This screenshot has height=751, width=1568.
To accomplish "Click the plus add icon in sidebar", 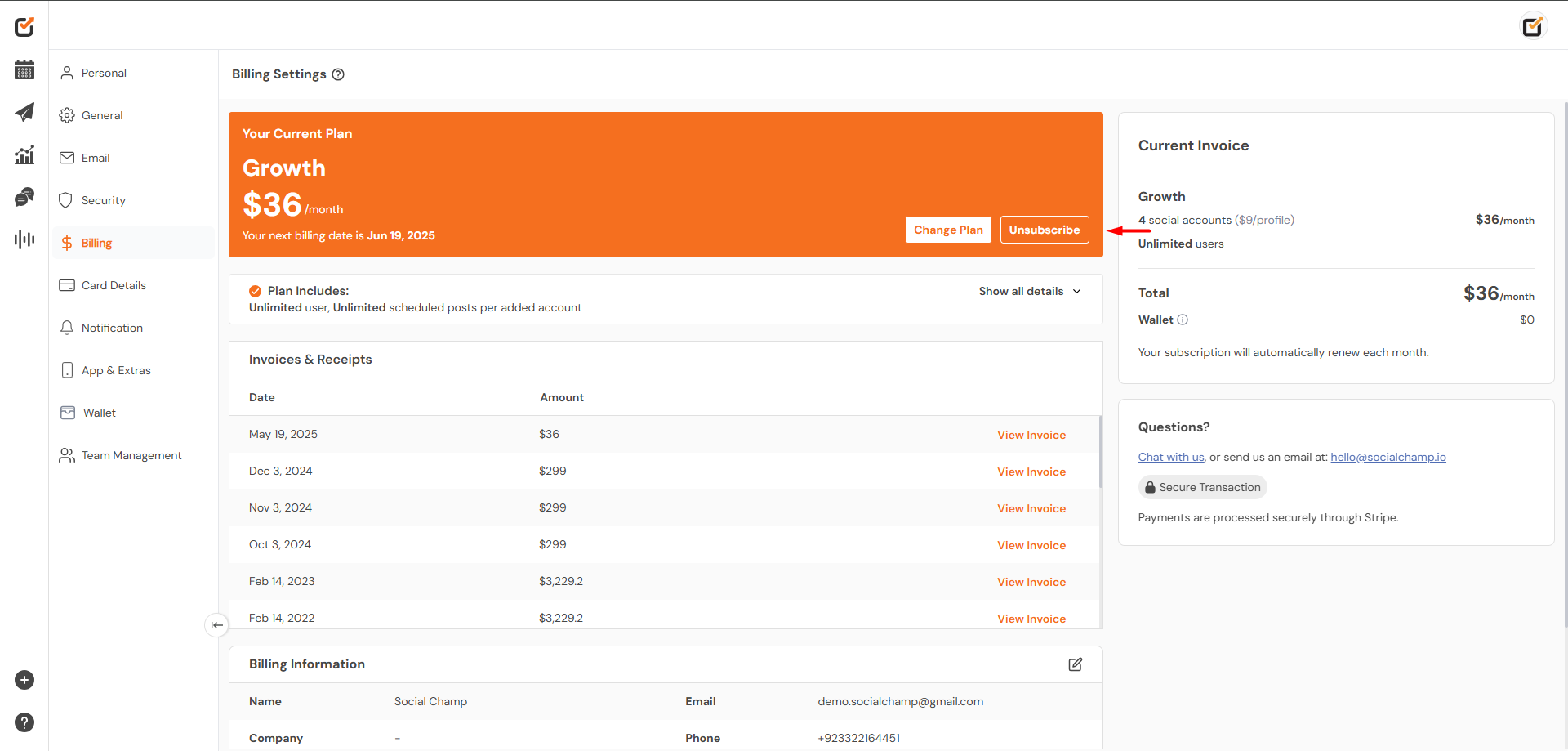I will point(24,680).
